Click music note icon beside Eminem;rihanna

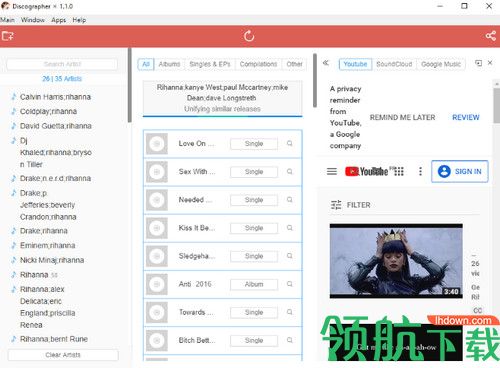point(14,245)
